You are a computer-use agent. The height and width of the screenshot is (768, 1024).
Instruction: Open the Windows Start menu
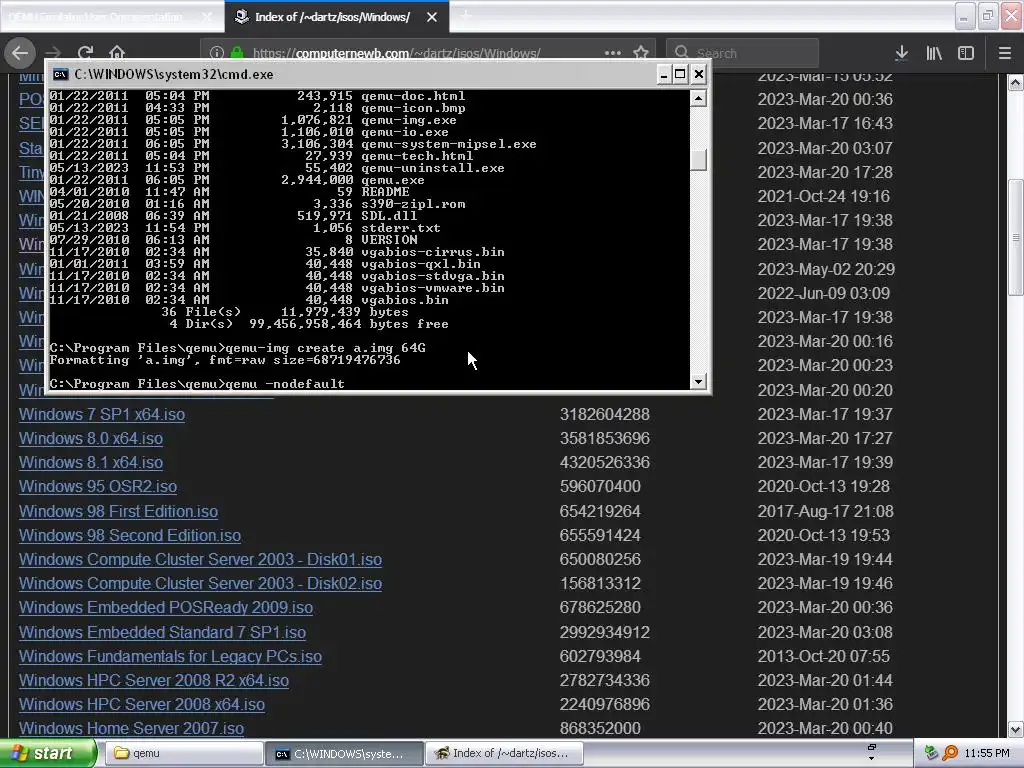[48, 753]
